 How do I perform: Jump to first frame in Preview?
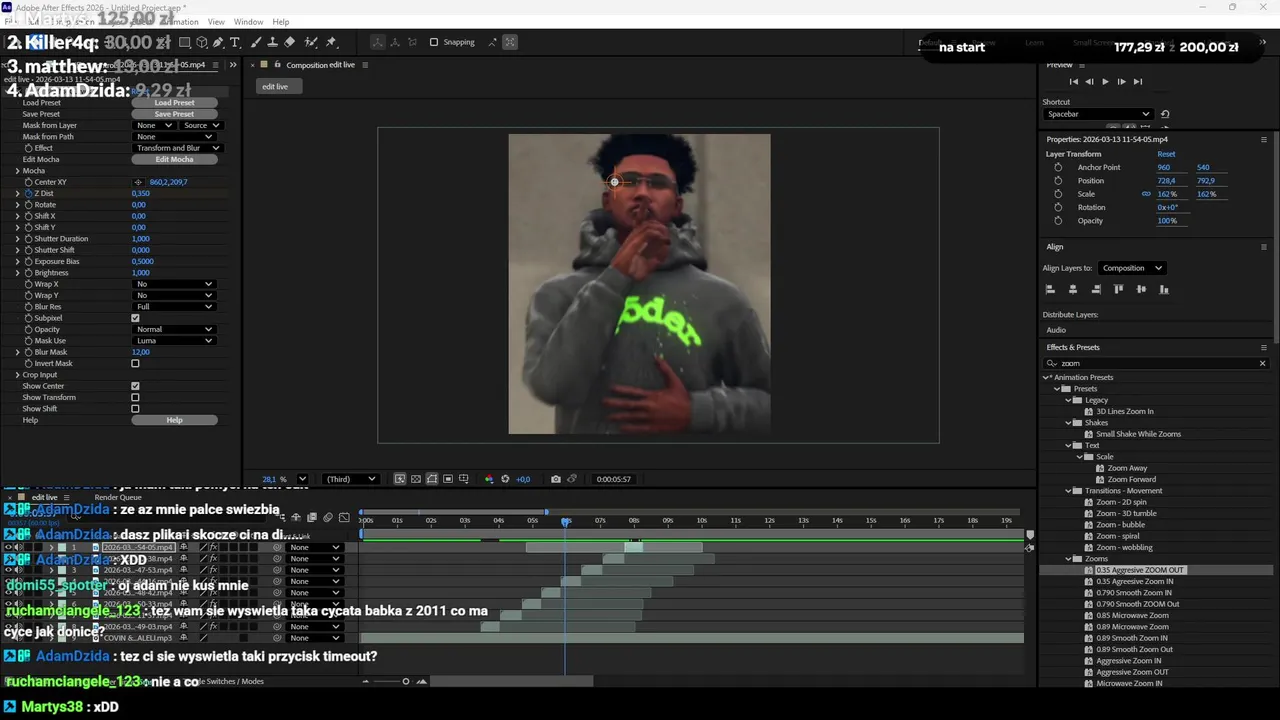pos(1074,82)
